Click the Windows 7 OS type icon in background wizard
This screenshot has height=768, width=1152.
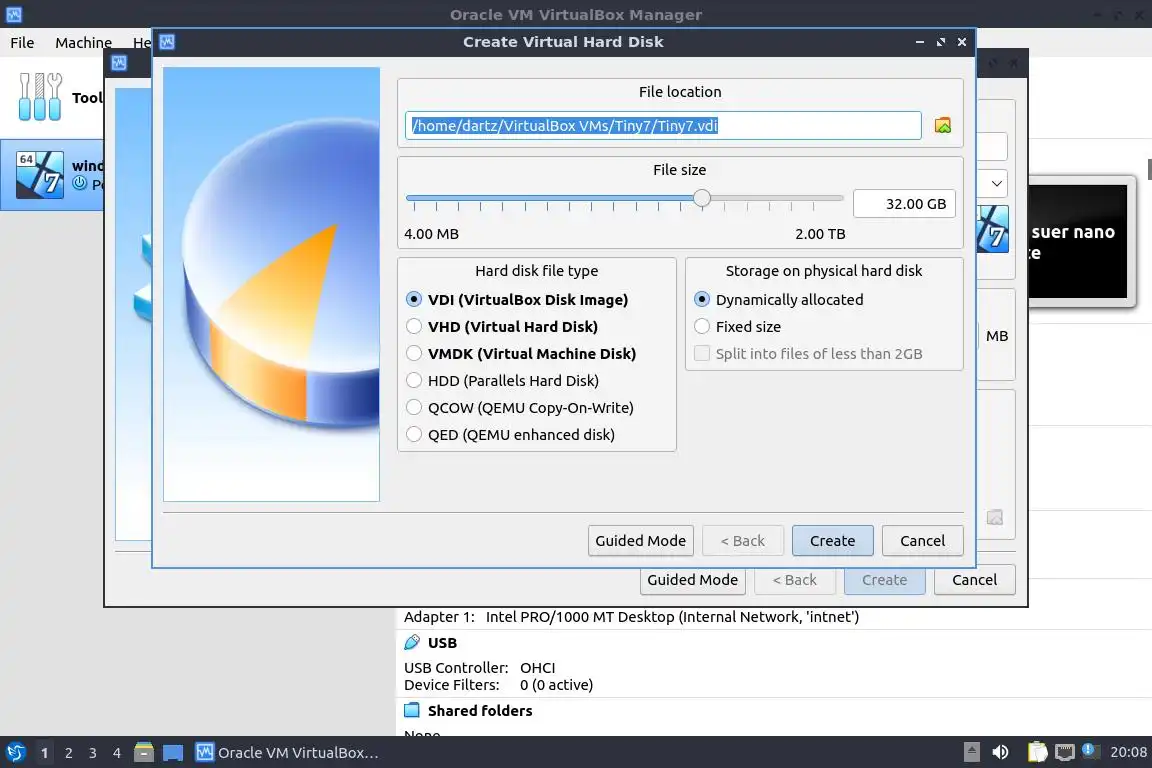coord(993,229)
